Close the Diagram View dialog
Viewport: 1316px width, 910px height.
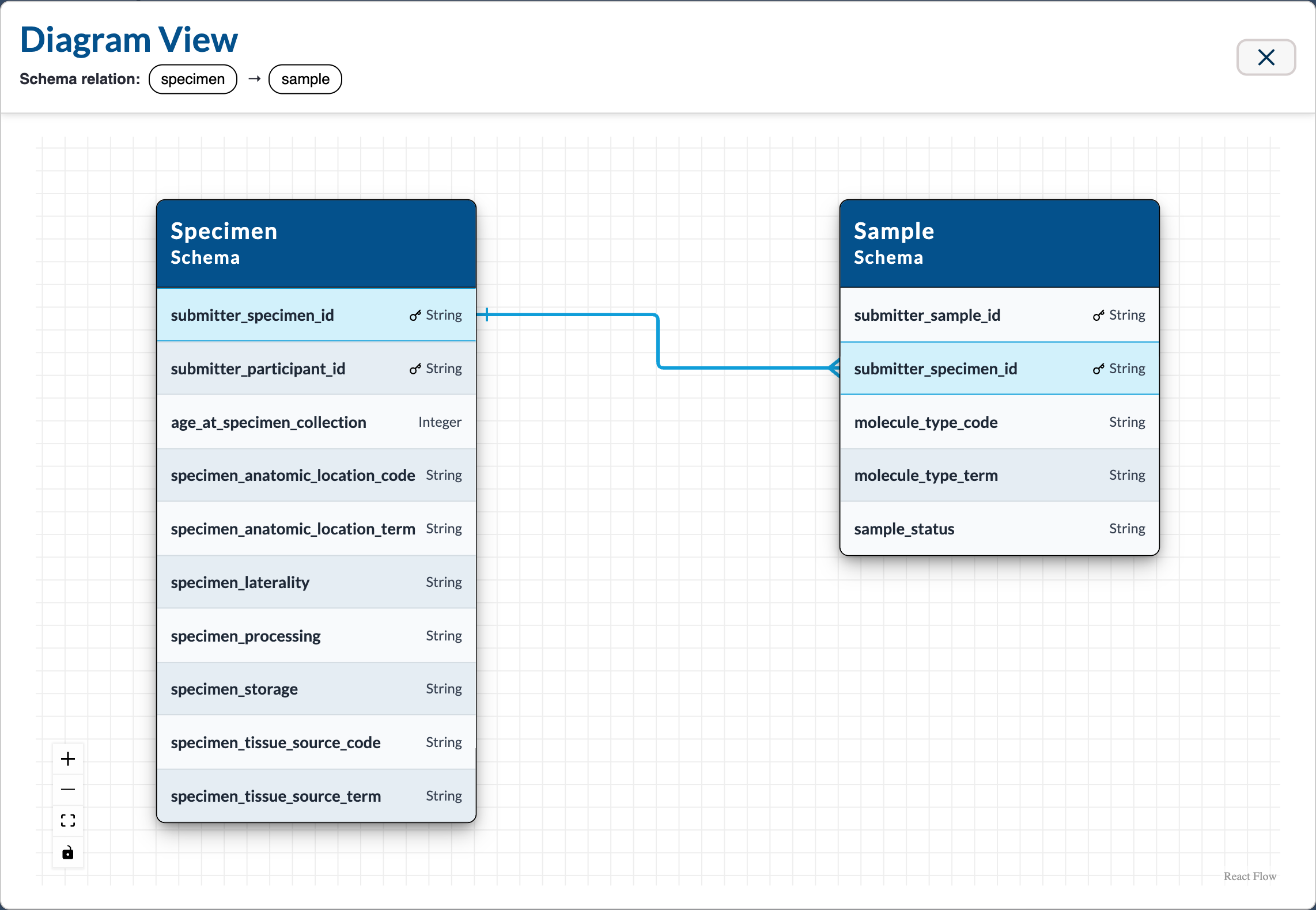click(1266, 57)
